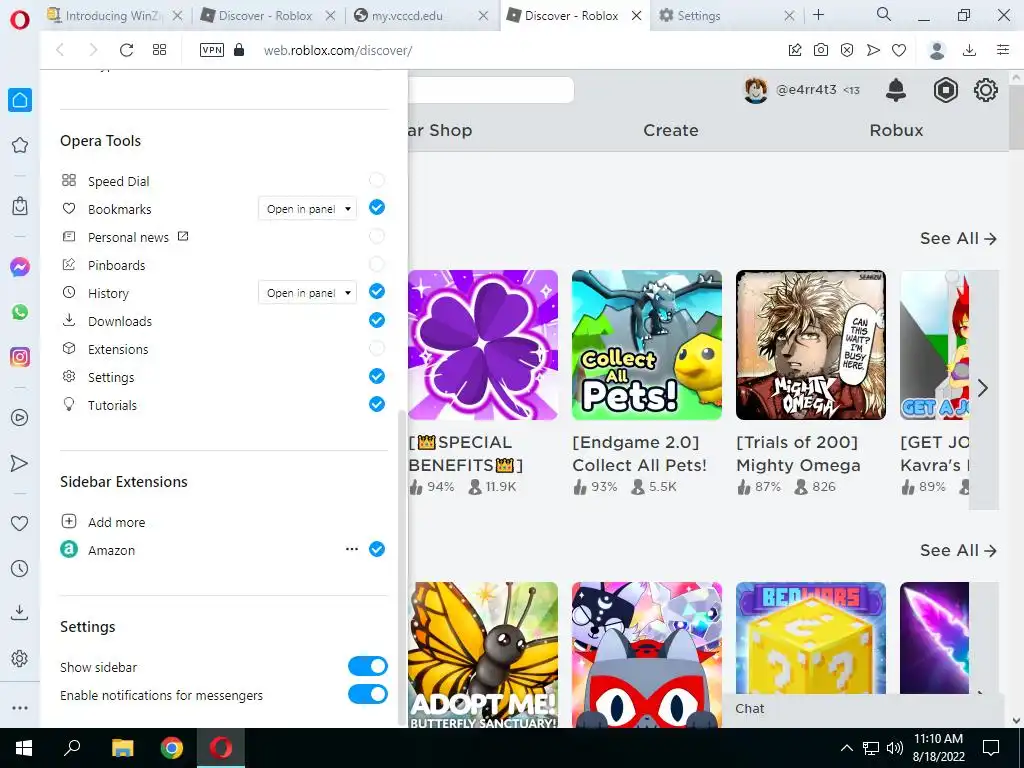Take a snapshot with camera icon
Screen dimensions: 1024x768
[x=821, y=50]
